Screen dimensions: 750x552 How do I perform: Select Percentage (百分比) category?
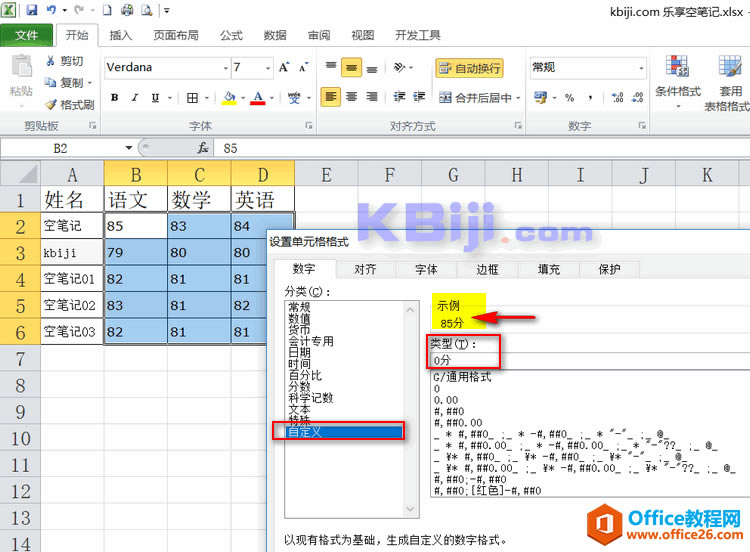305,375
